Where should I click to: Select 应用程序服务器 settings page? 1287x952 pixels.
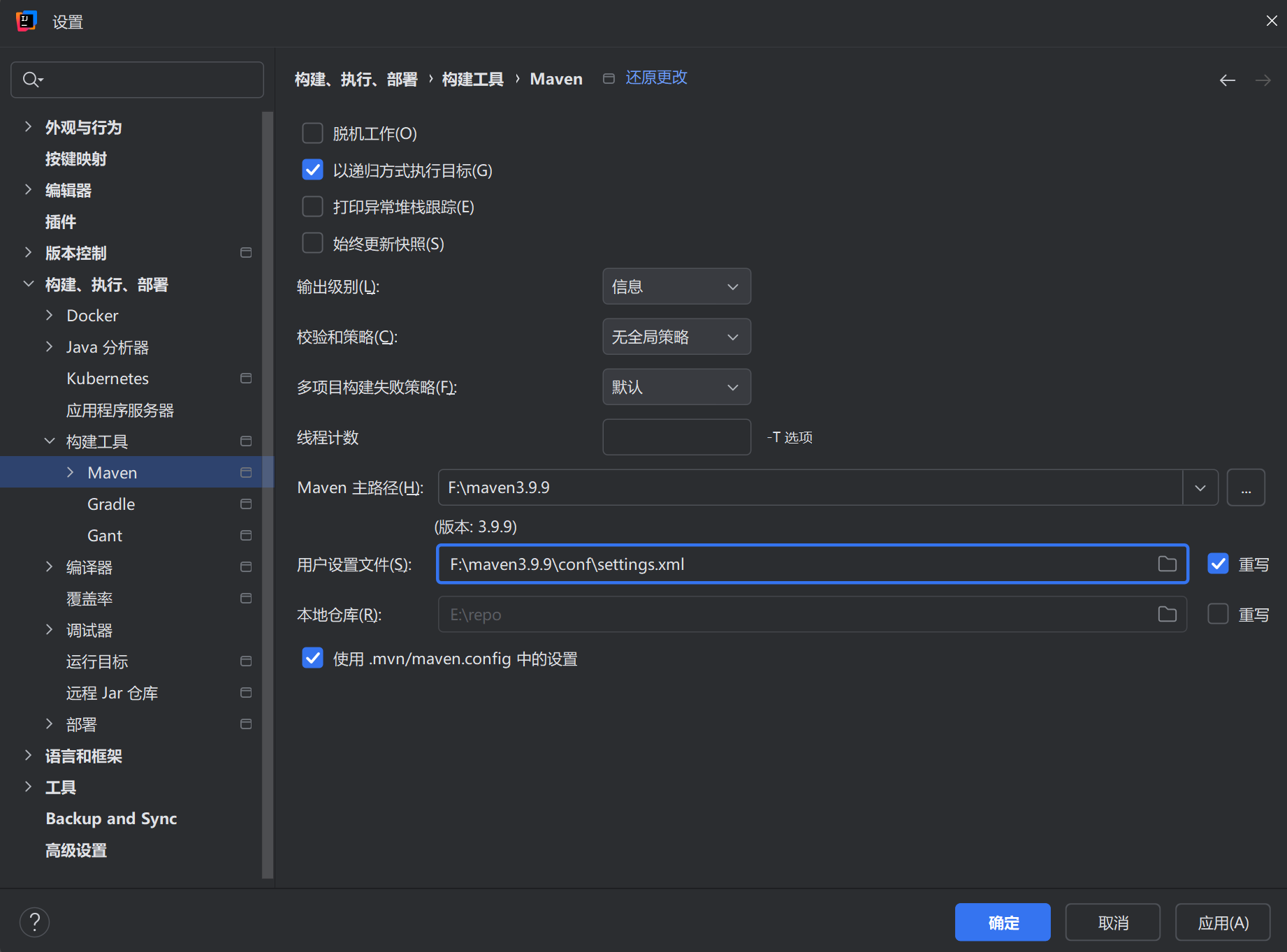click(119, 410)
